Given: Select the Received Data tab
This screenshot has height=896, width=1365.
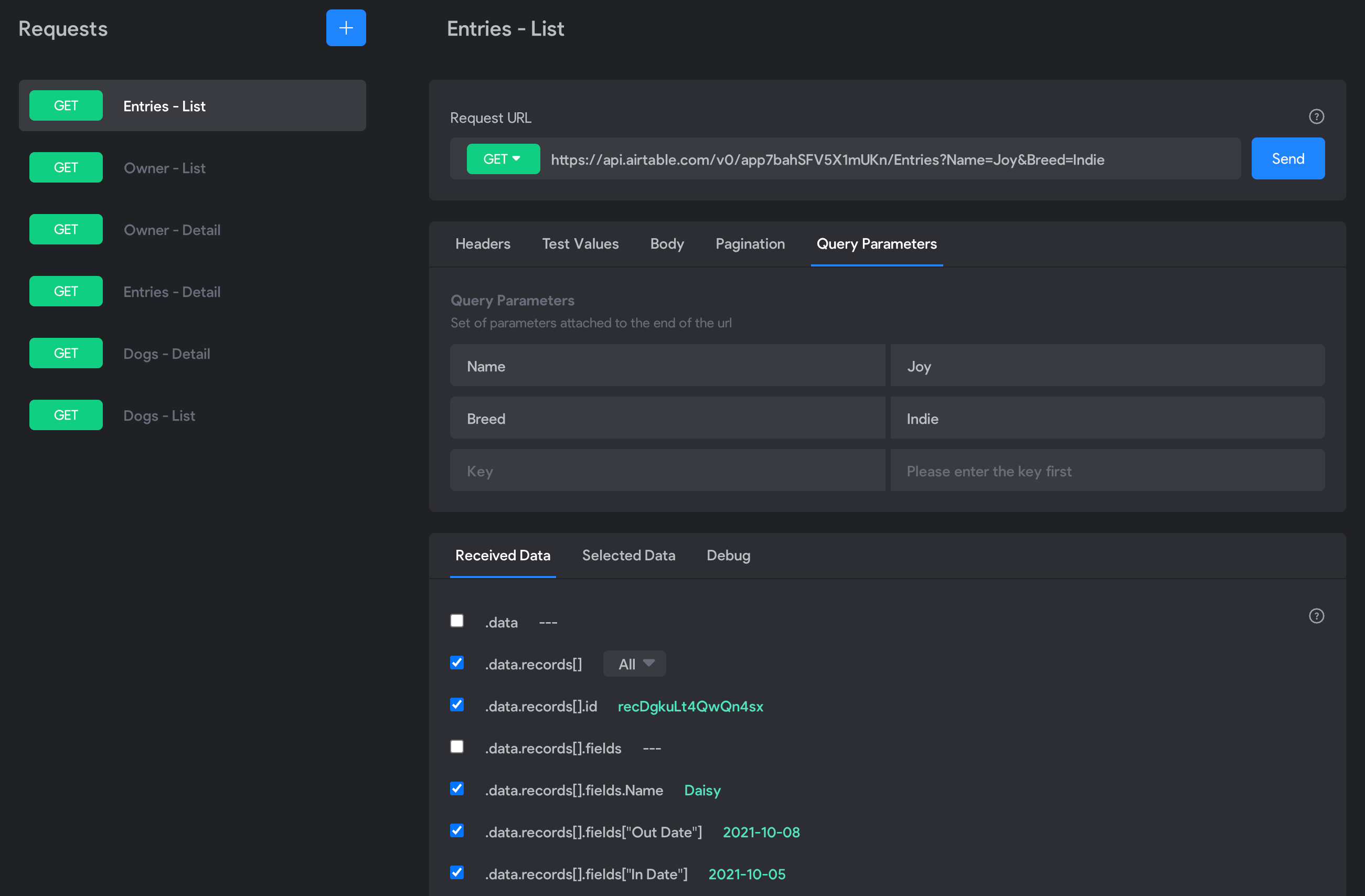Looking at the screenshot, I should [503, 555].
